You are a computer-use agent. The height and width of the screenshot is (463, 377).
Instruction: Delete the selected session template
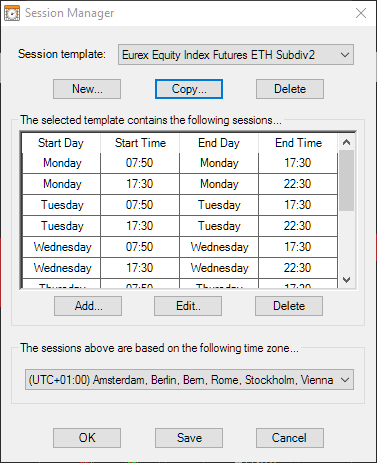[x=290, y=89]
